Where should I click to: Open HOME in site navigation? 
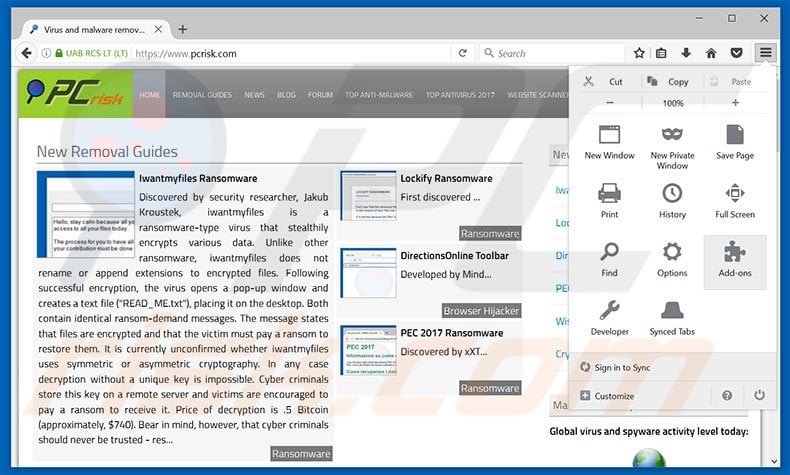pos(150,95)
